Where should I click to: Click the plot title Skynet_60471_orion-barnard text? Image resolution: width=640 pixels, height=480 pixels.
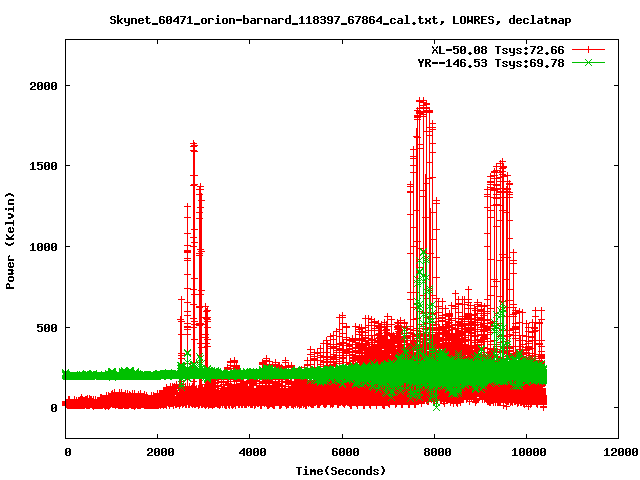340,20
